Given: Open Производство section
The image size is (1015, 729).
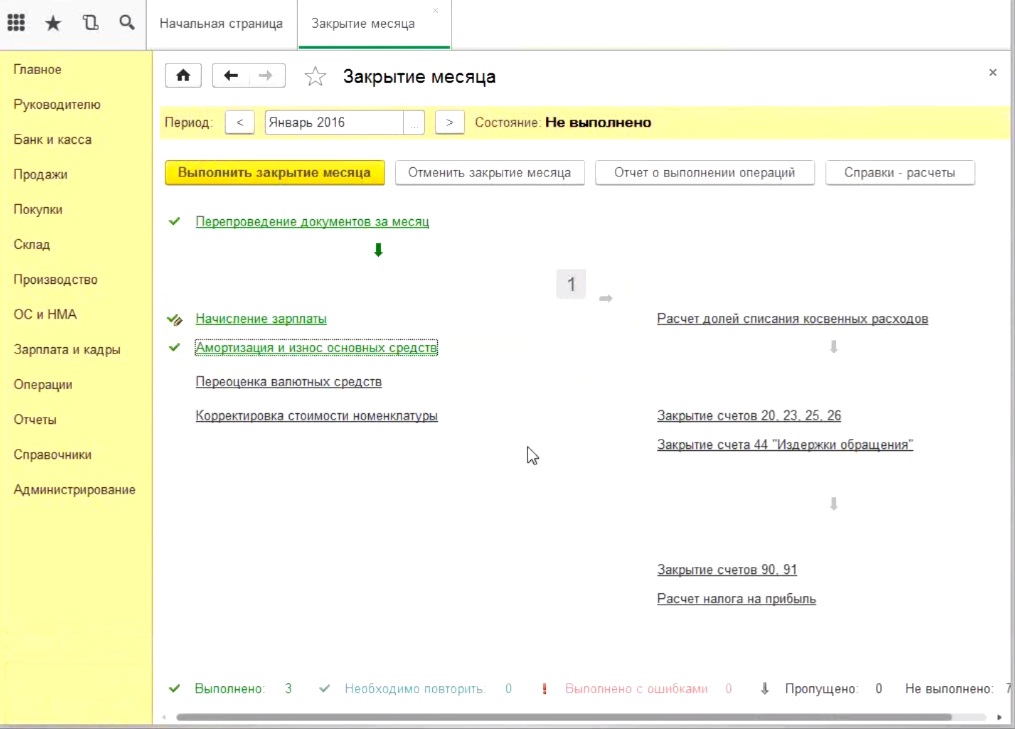Looking at the screenshot, I should tap(56, 280).
